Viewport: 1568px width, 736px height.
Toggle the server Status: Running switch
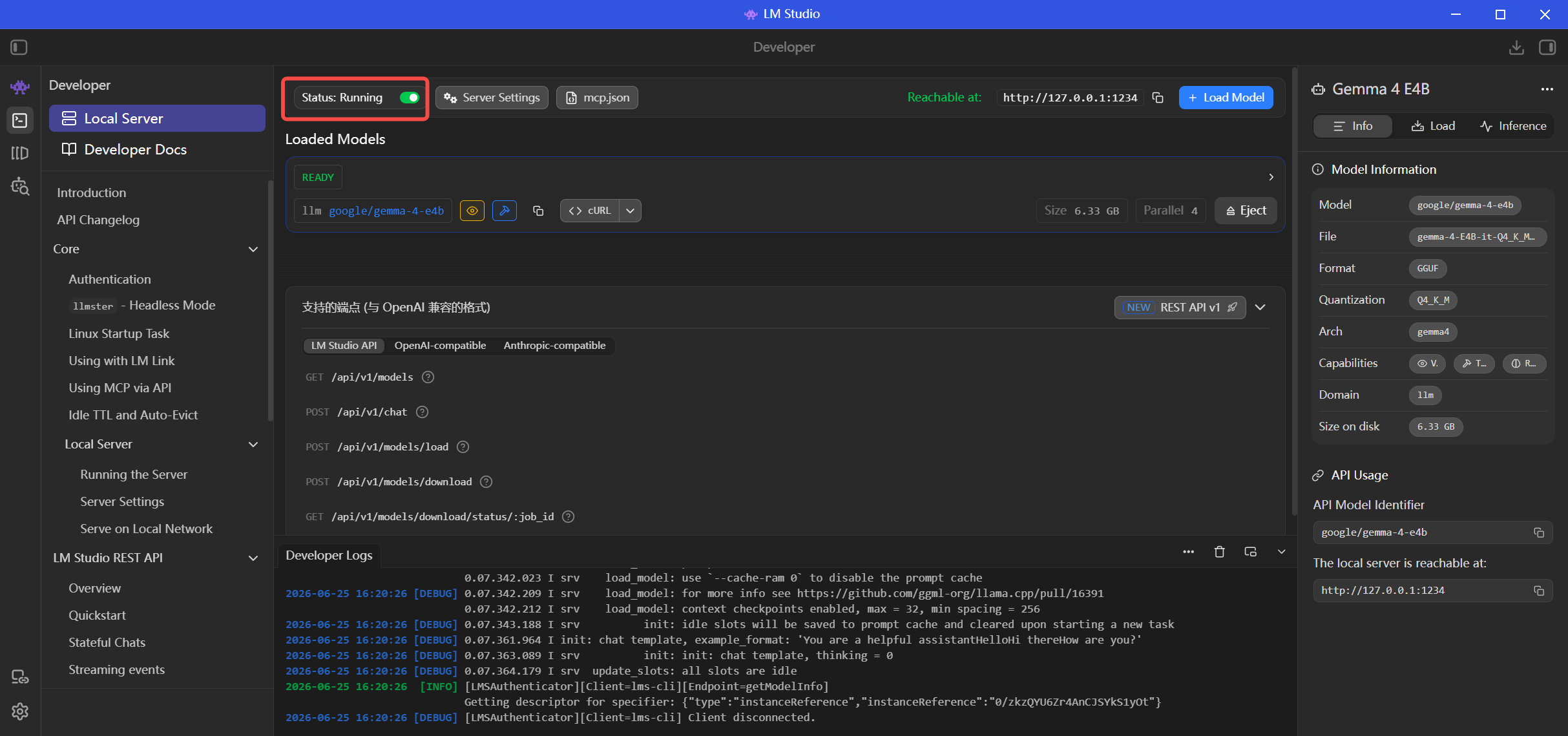click(410, 98)
